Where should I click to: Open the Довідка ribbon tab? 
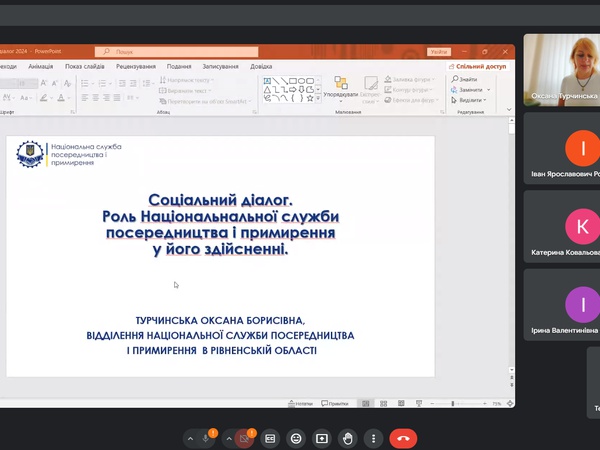pyautogui.click(x=261, y=66)
